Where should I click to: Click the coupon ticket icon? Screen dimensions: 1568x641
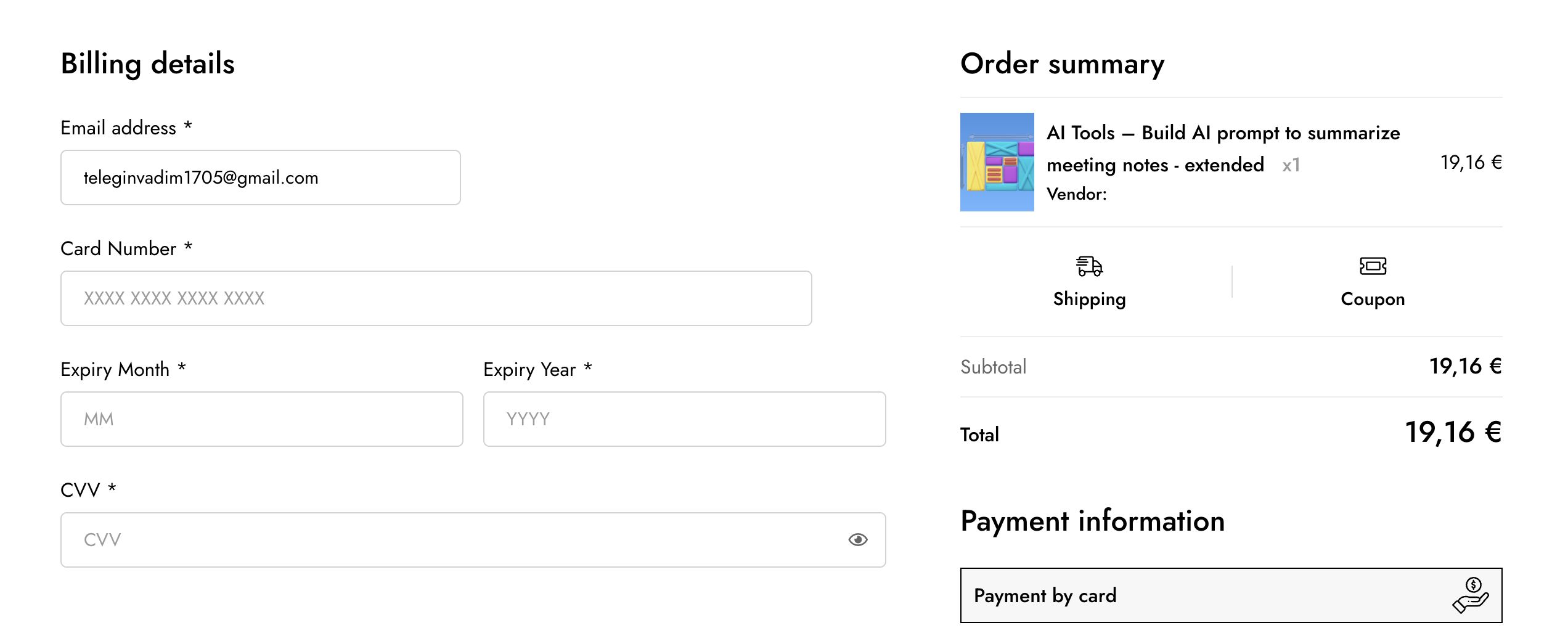coord(1373,266)
